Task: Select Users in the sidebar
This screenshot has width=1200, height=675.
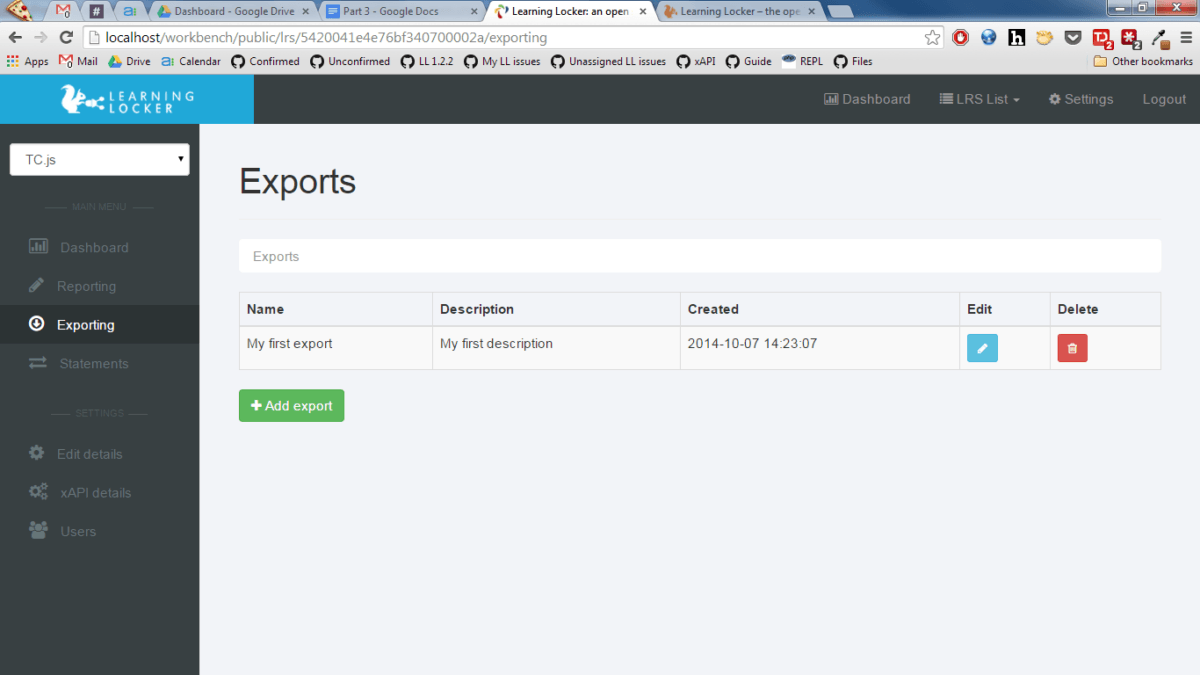Action: coord(75,531)
